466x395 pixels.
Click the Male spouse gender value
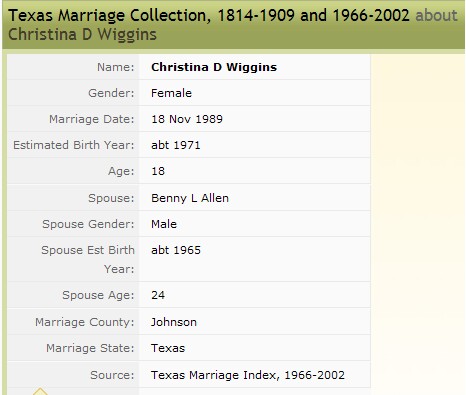point(164,224)
